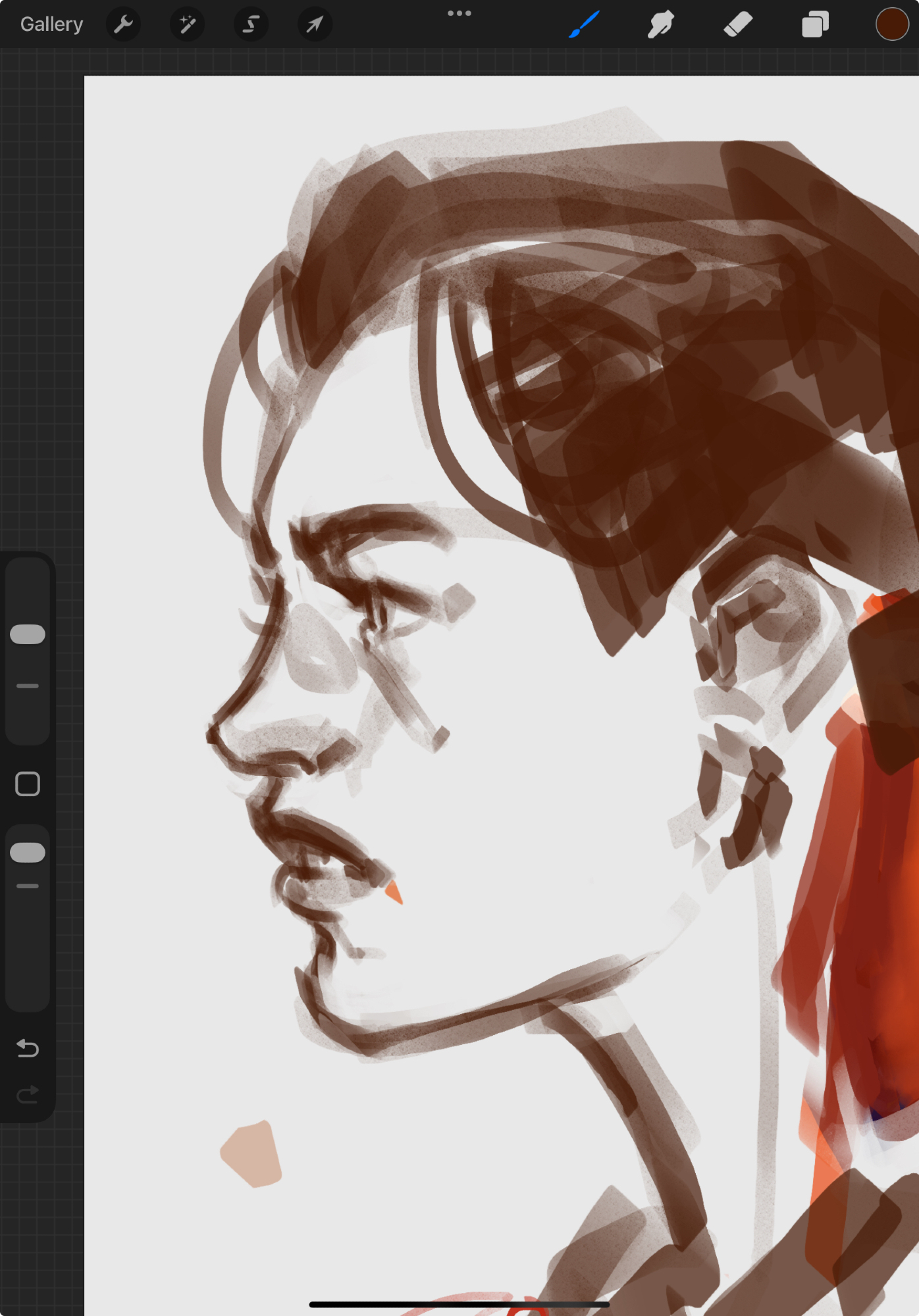
Task: Open the Layers panel
Action: (x=814, y=25)
